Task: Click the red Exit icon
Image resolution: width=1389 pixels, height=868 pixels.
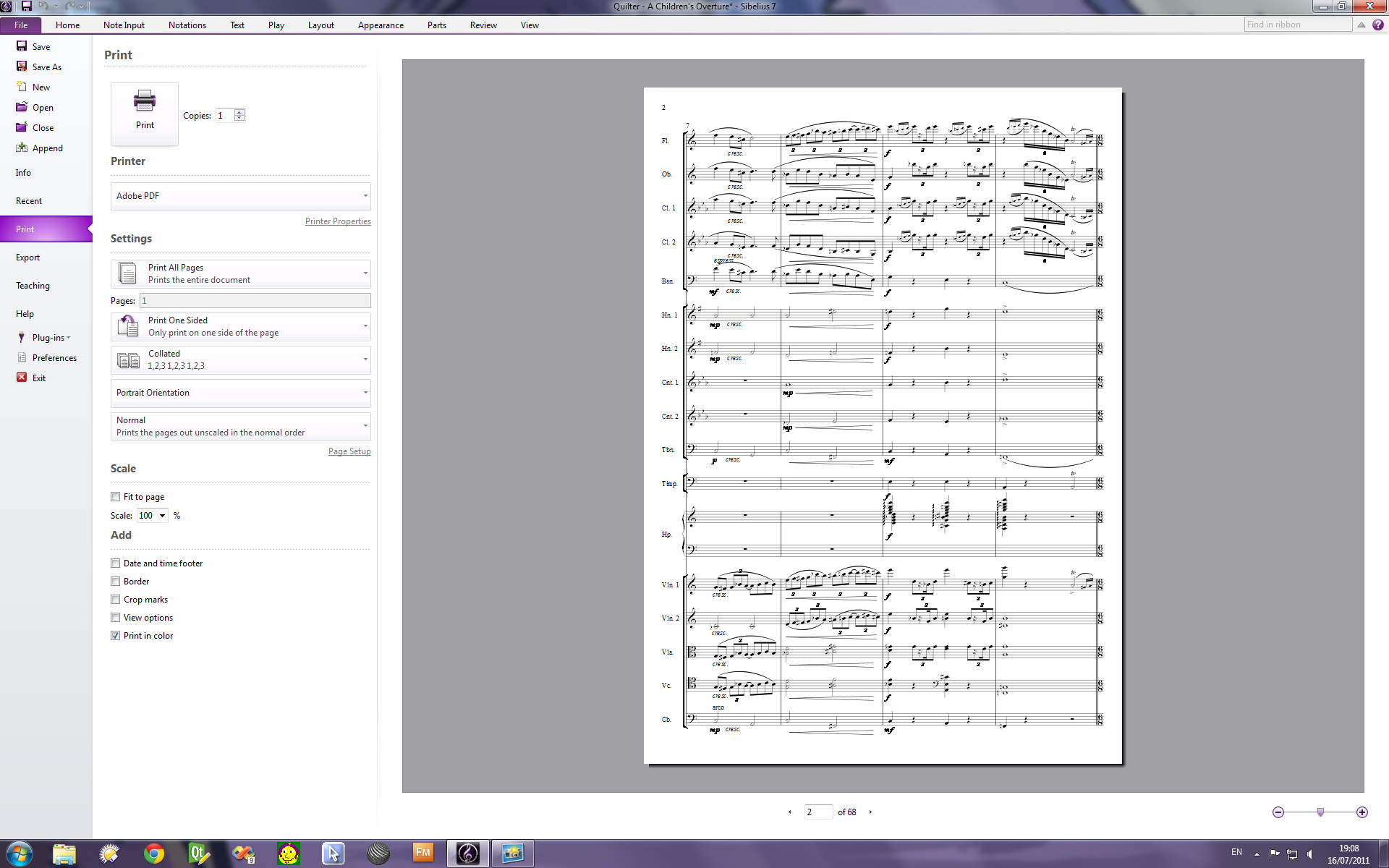Action: 22,378
